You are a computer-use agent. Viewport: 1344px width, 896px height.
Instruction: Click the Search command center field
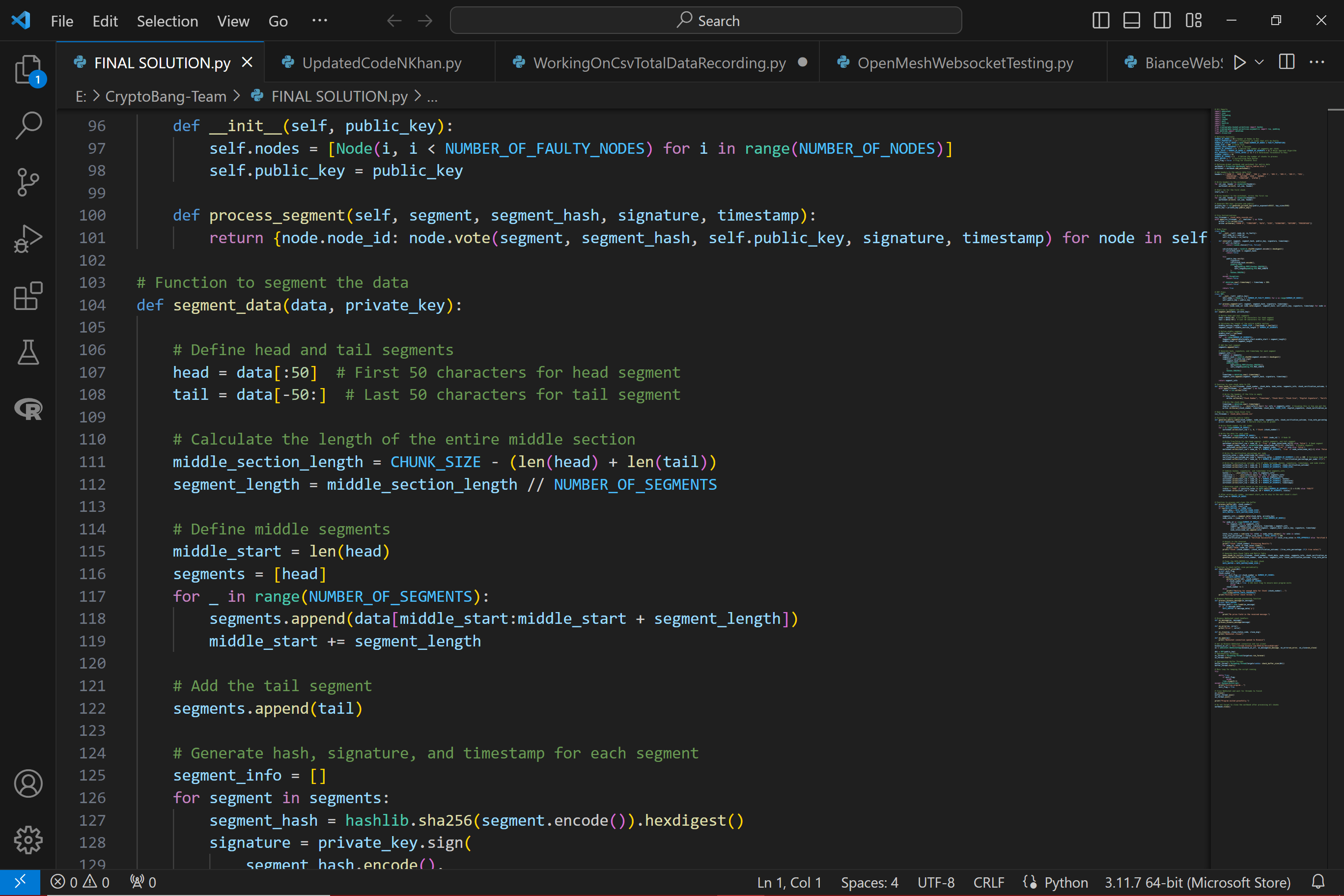point(706,21)
